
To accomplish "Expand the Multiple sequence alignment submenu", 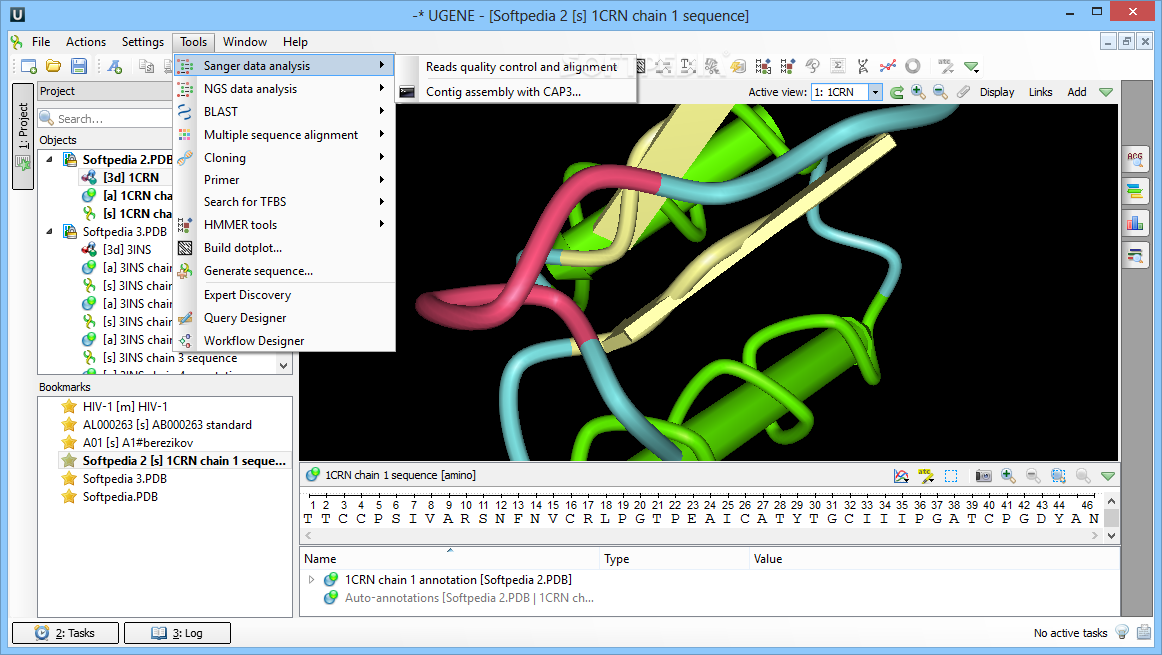I will coord(285,135).
